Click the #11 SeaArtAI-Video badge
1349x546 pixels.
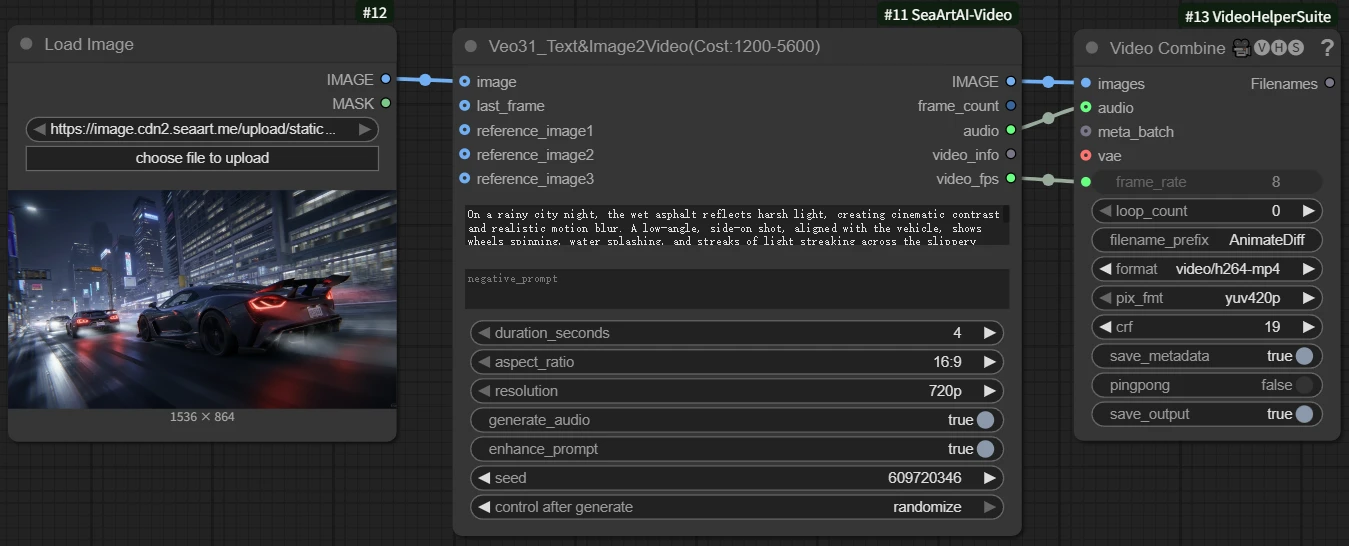pyautogui.click(x=948, y=14)
